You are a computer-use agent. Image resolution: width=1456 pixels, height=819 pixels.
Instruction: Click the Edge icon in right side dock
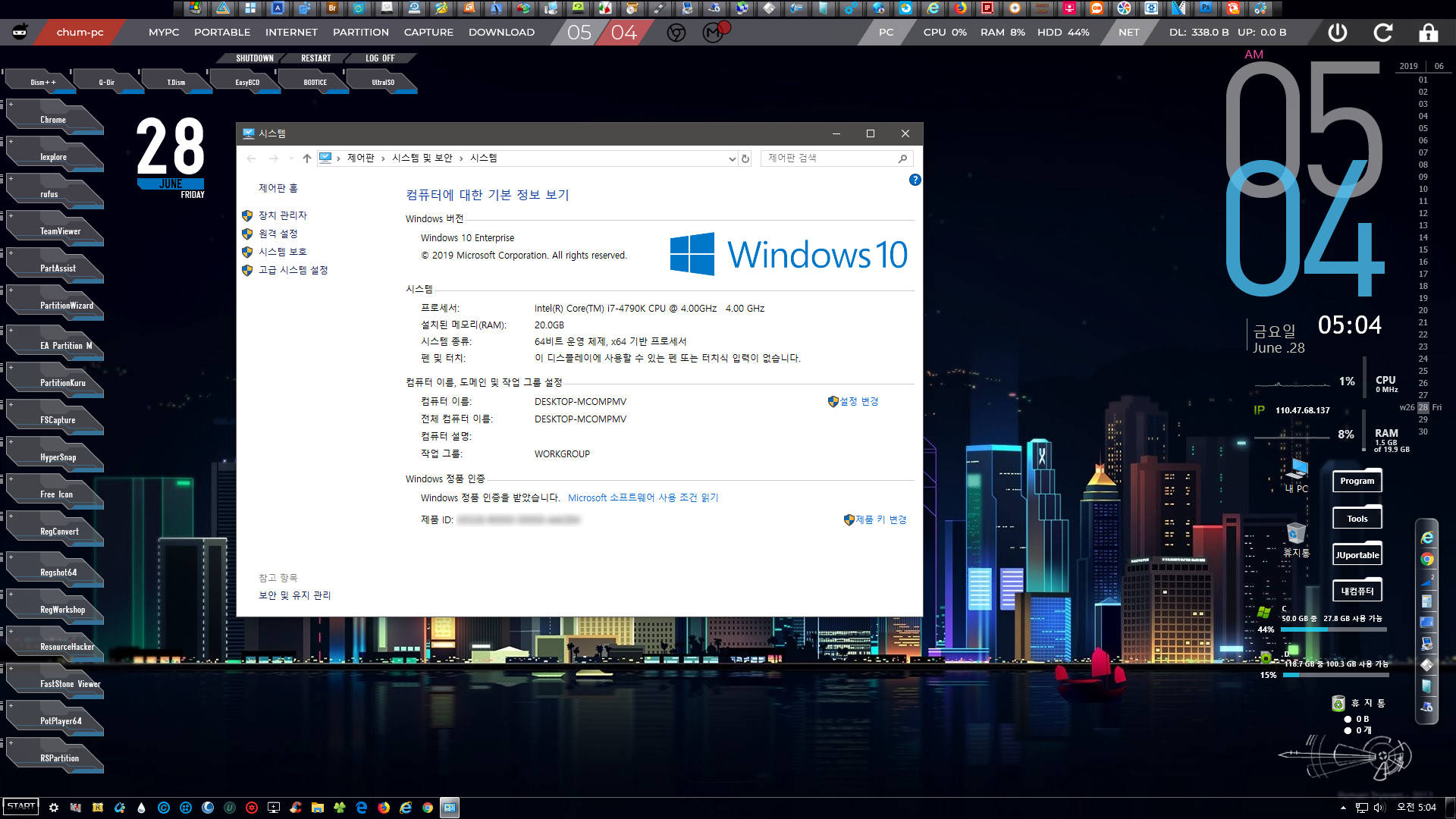tap(1427, 538)
